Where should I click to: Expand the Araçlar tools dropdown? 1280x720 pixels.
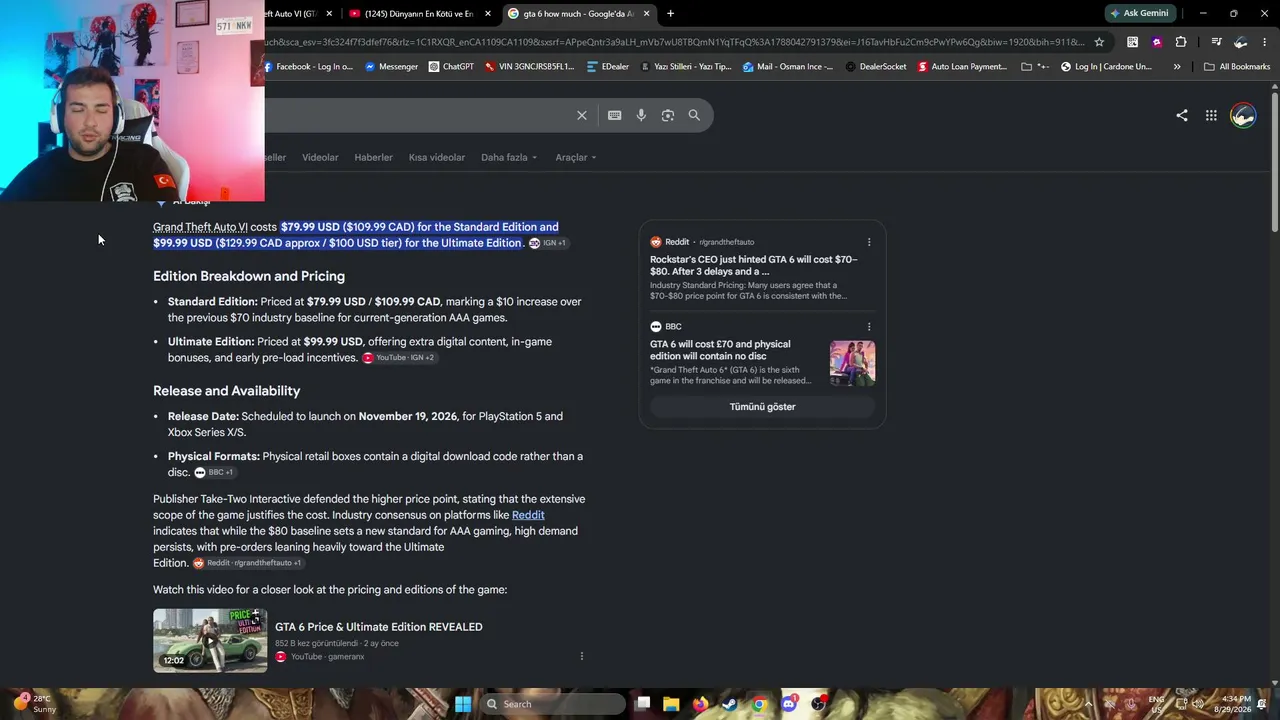[x=576, y=157]
